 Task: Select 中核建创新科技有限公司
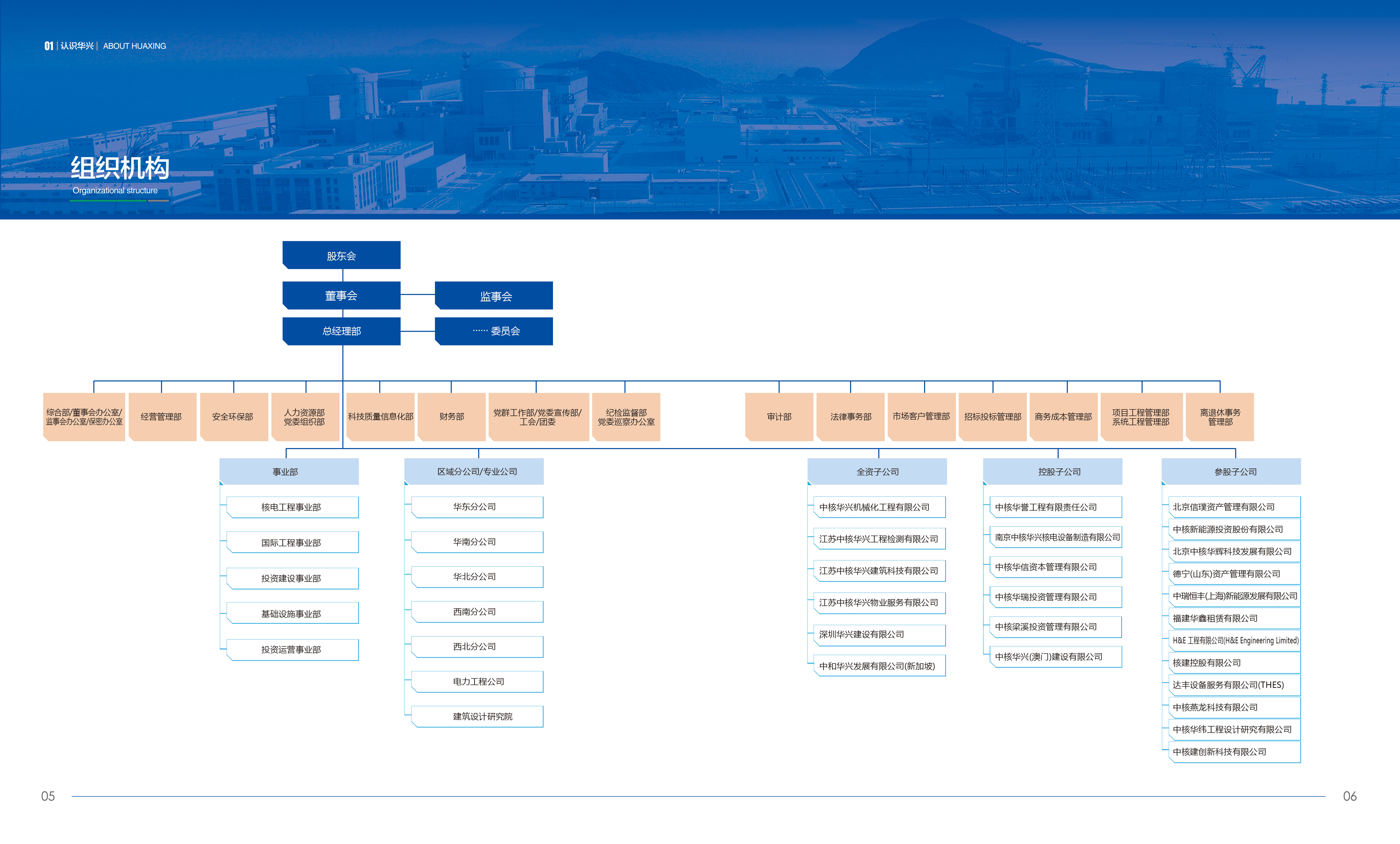coord(1235,752)
